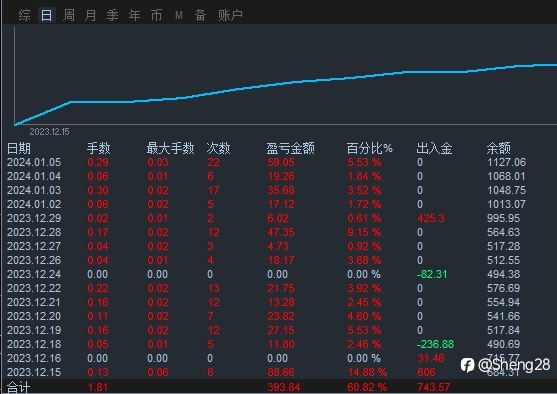Open the 币 currency tab

156,15
